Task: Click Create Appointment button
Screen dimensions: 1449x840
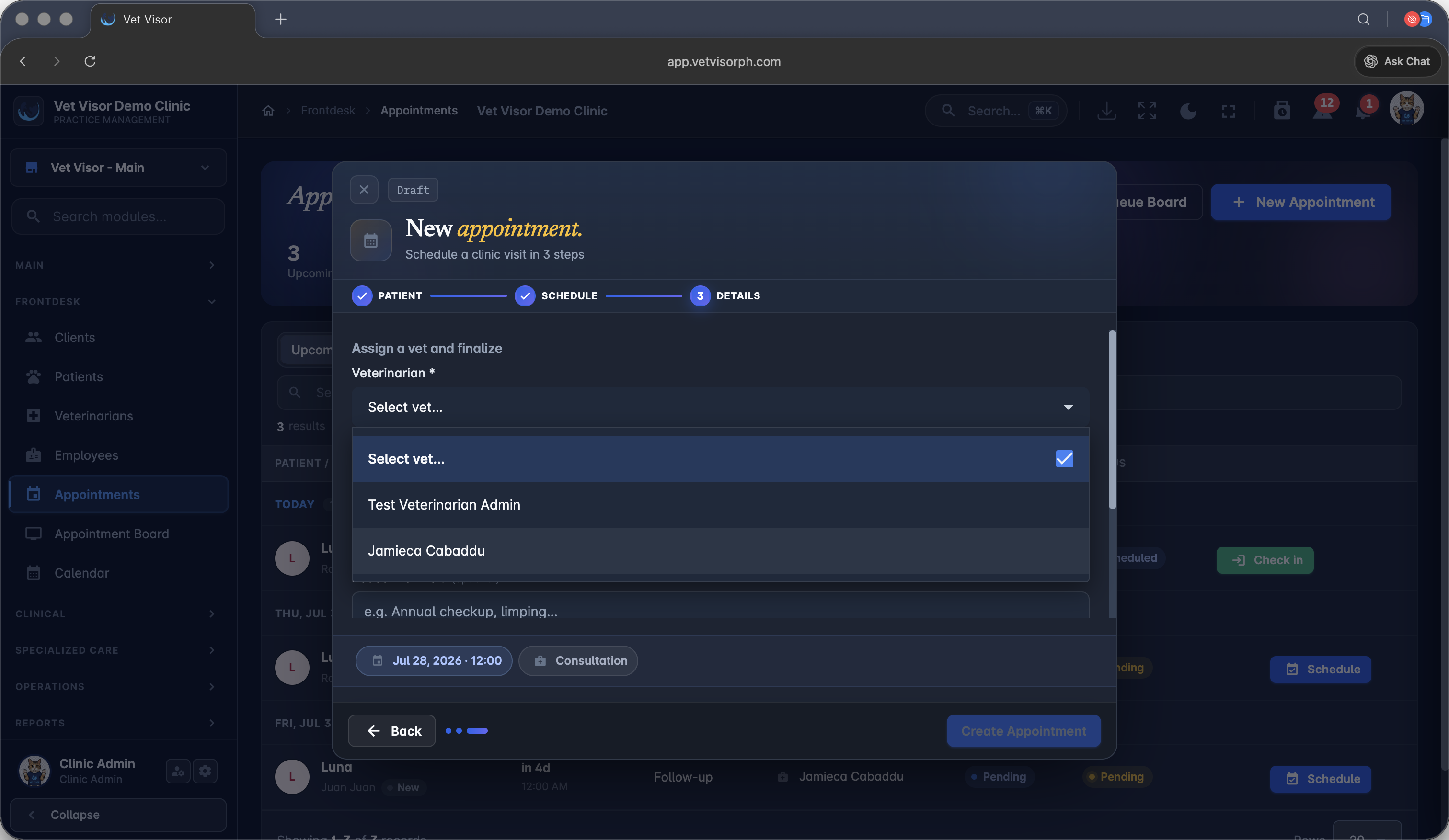Action: coord(1023,731)
